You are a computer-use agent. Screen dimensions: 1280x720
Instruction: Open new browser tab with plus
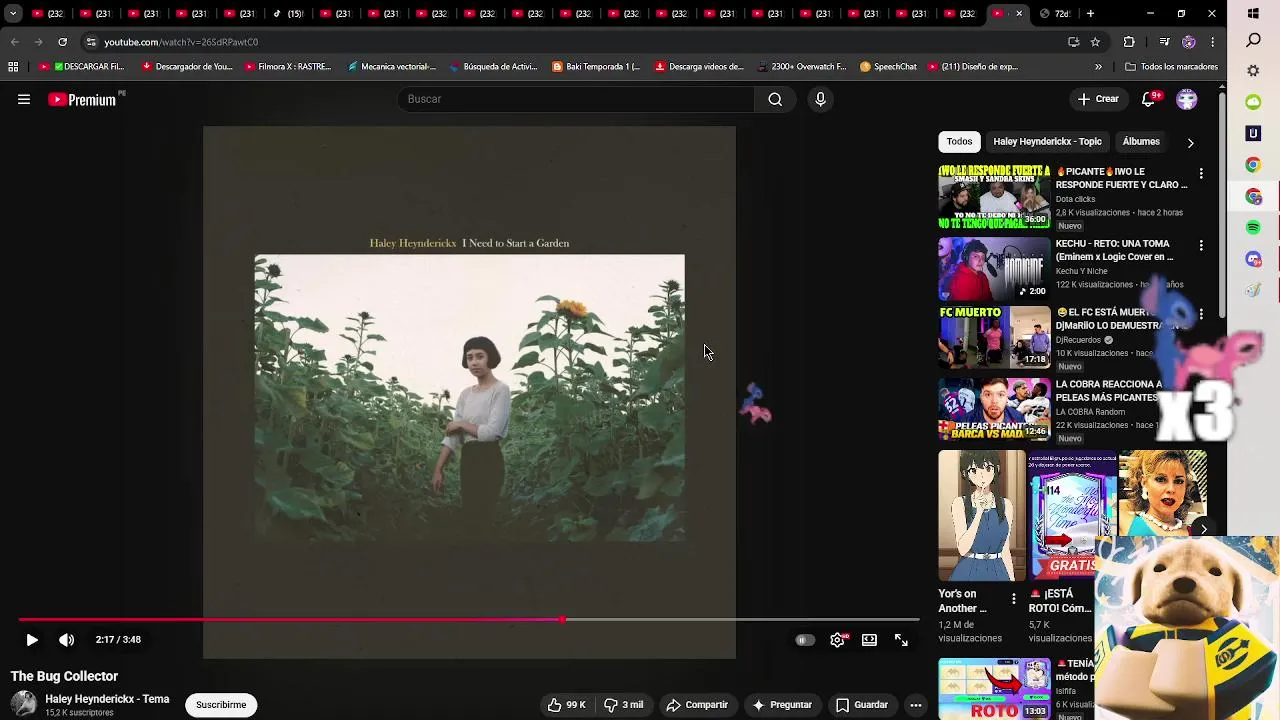1090,14
